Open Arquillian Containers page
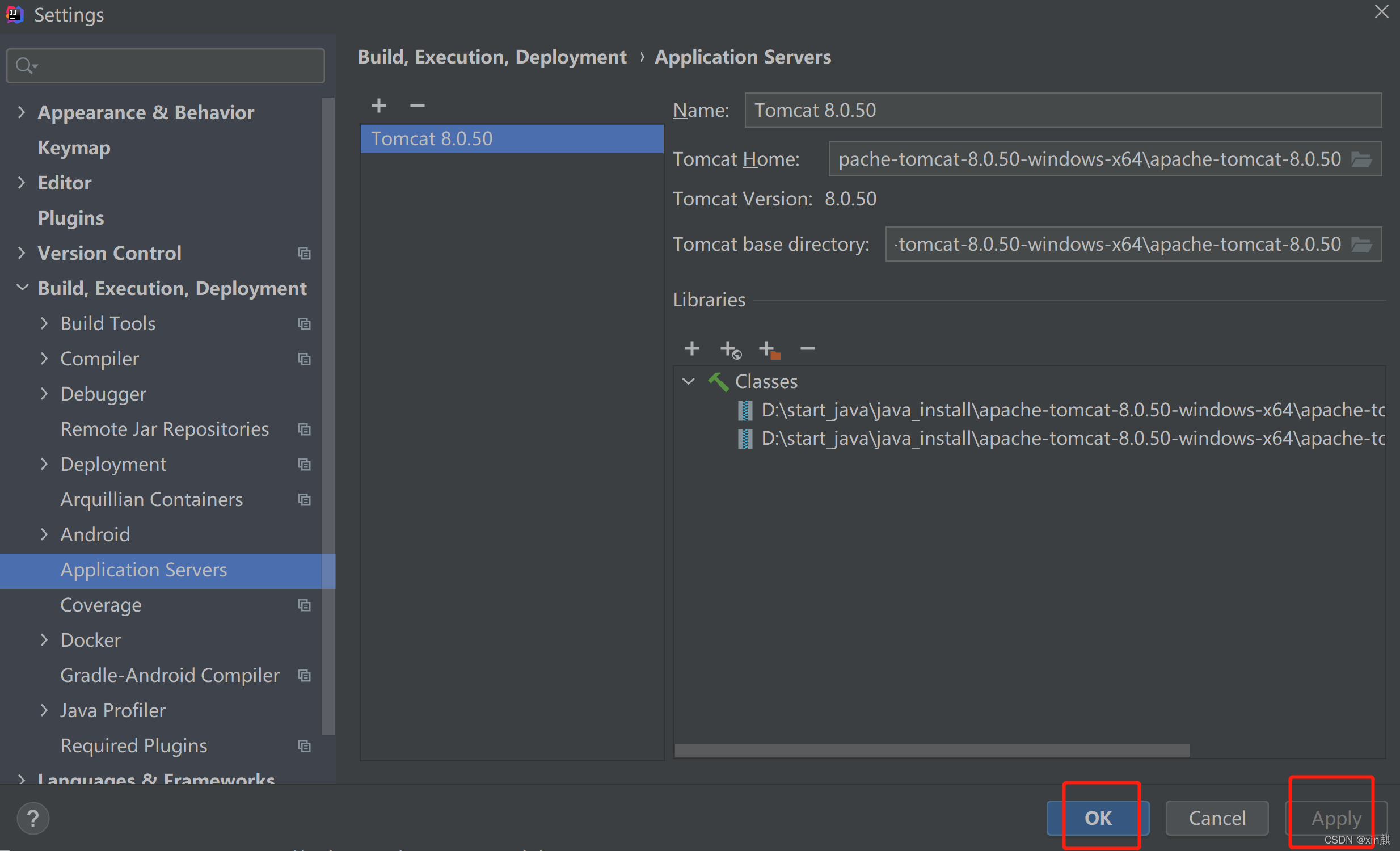Viewport: 1400px width, 851px height. tap(151, 500)
